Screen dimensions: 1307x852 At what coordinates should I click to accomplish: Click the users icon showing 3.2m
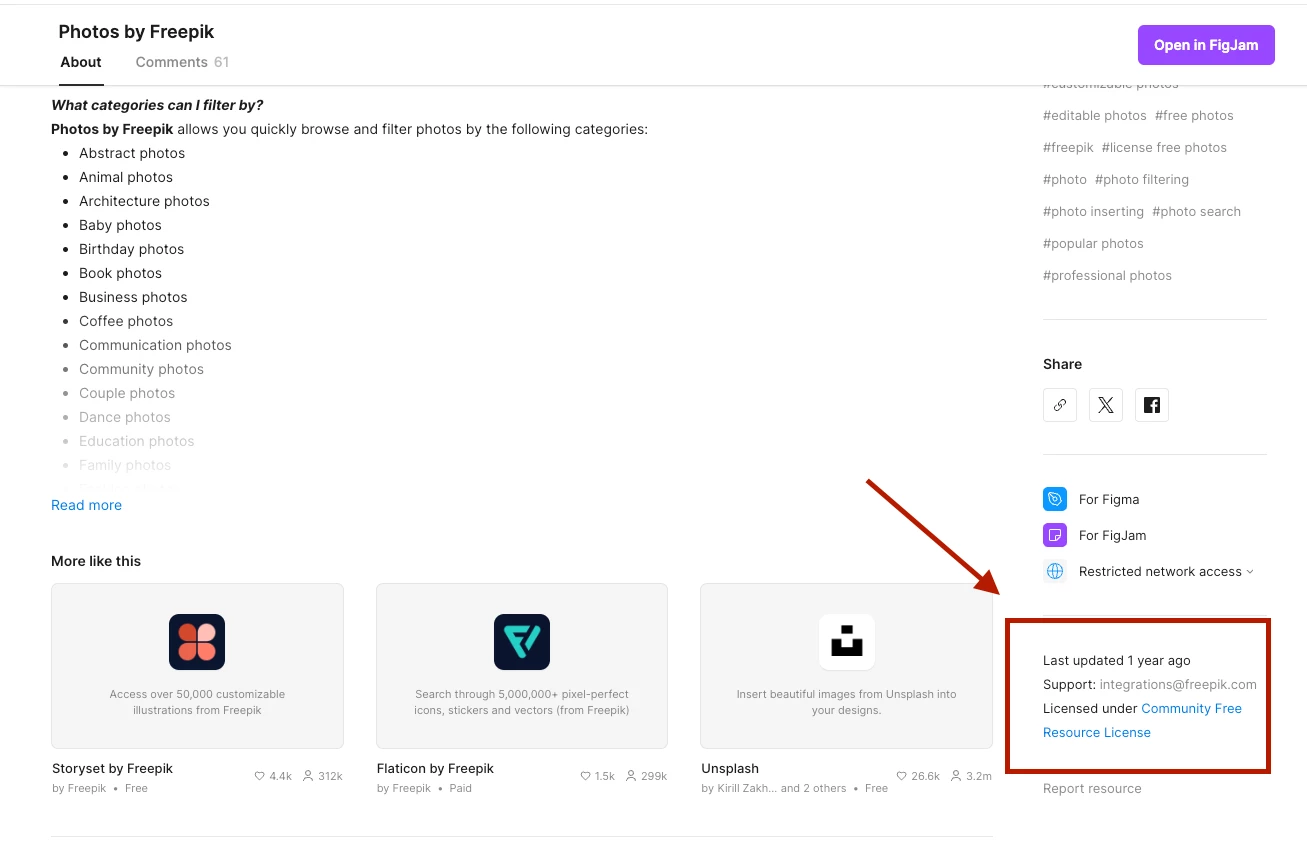(x=956, y=776)
